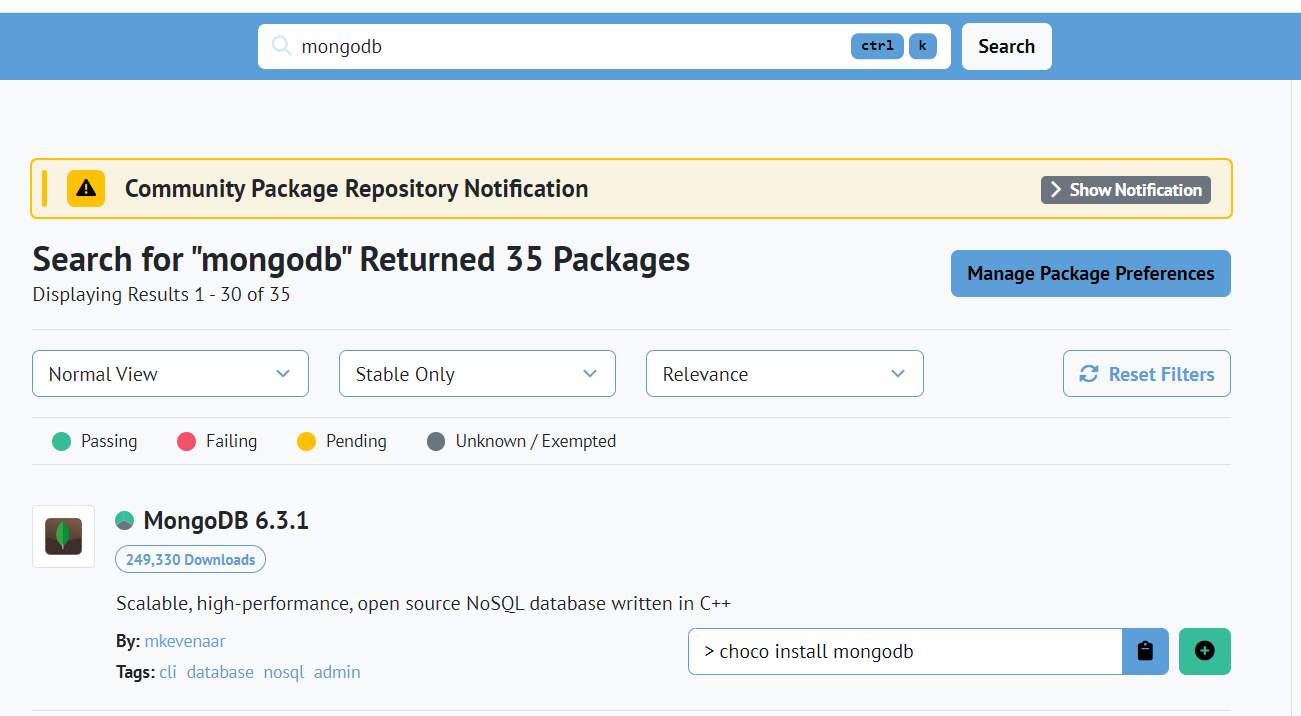
Task: Click the Search button
Action: (1006, 46)
